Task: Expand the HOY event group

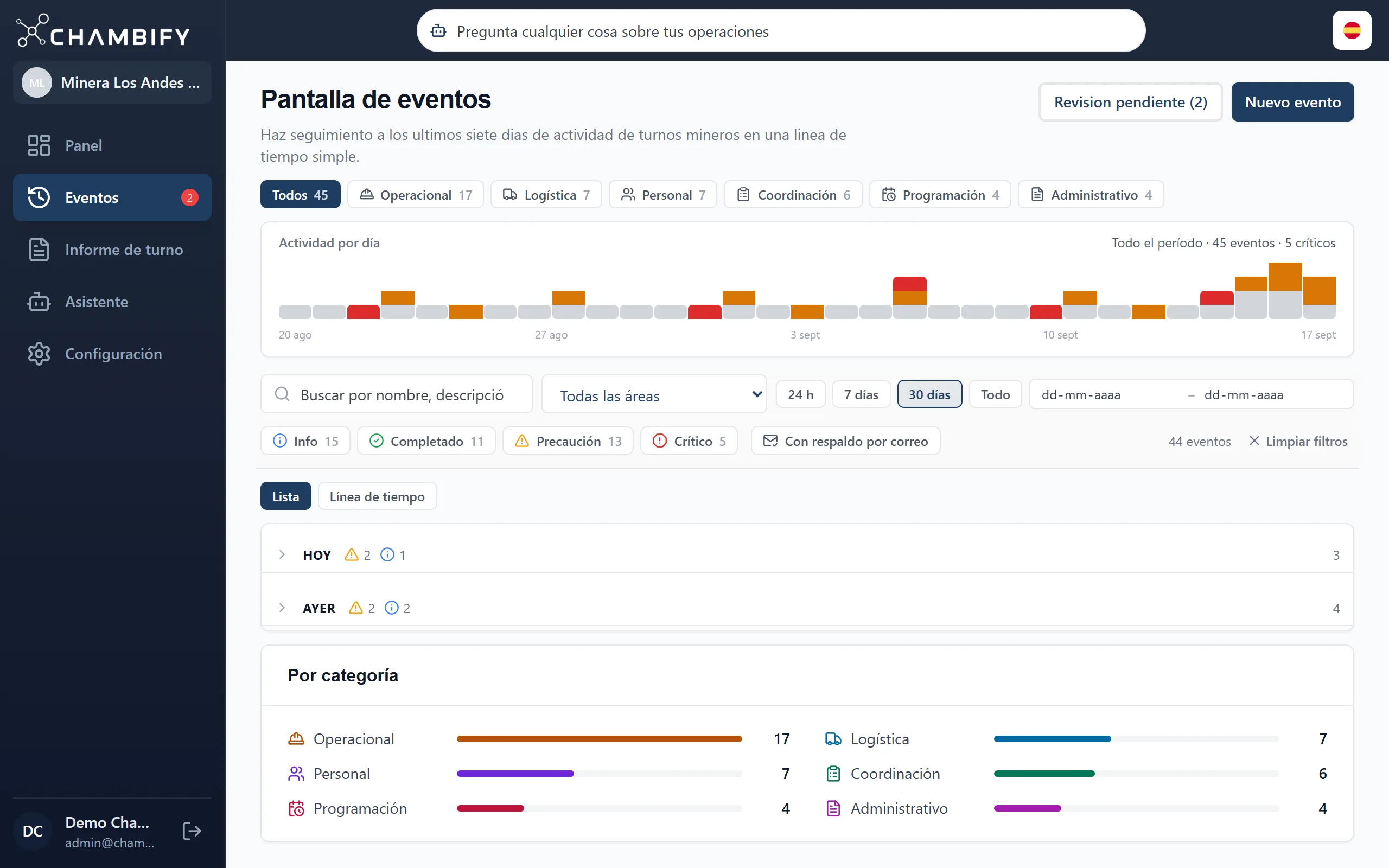Action: (807, 554)
